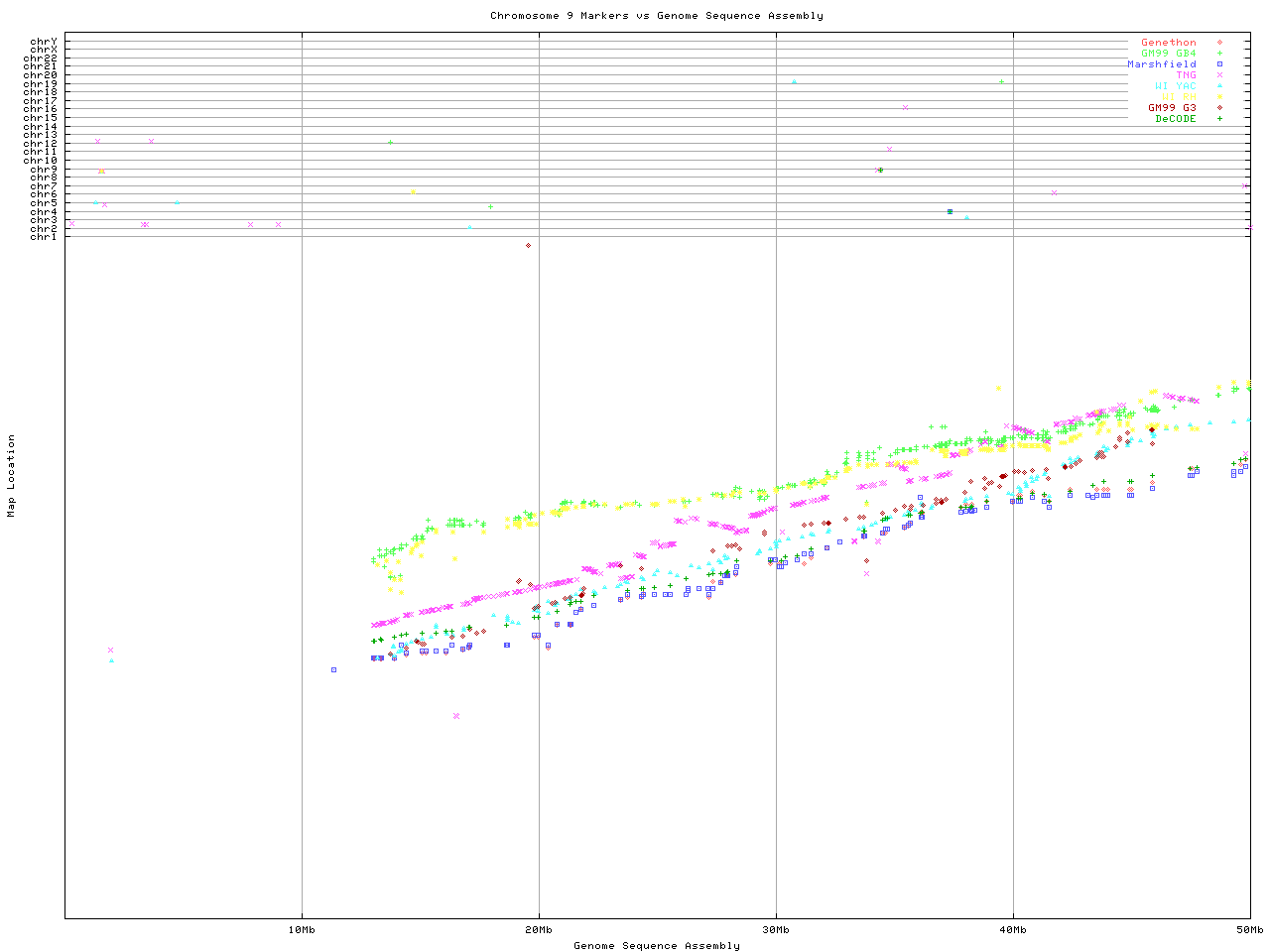Click the isolated blue square marker near 11Mb
This screenshot has width=1270, height=952.
[333, 669]
